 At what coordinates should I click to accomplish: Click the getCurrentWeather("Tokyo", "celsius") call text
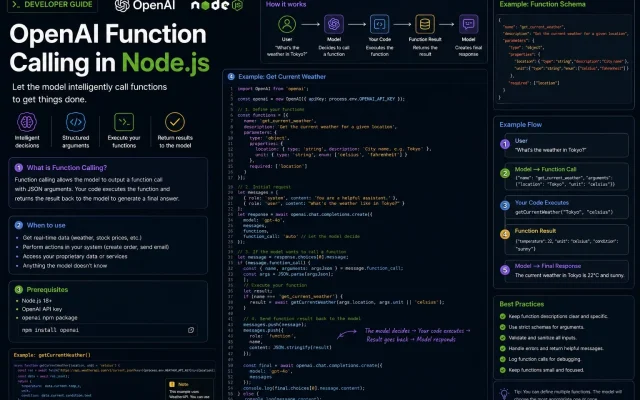[x=564, y=212]
